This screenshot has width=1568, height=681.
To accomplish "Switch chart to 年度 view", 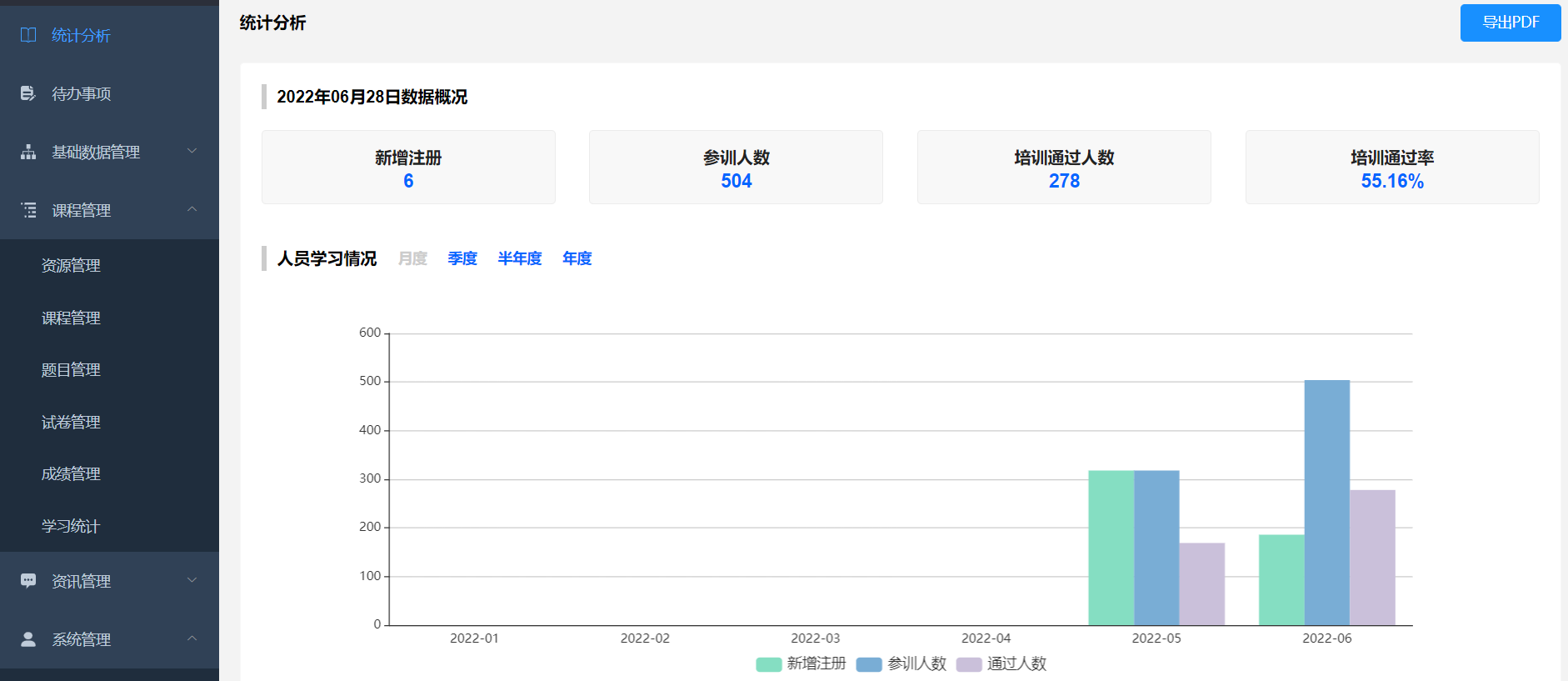I will click(x=577, y=258).
